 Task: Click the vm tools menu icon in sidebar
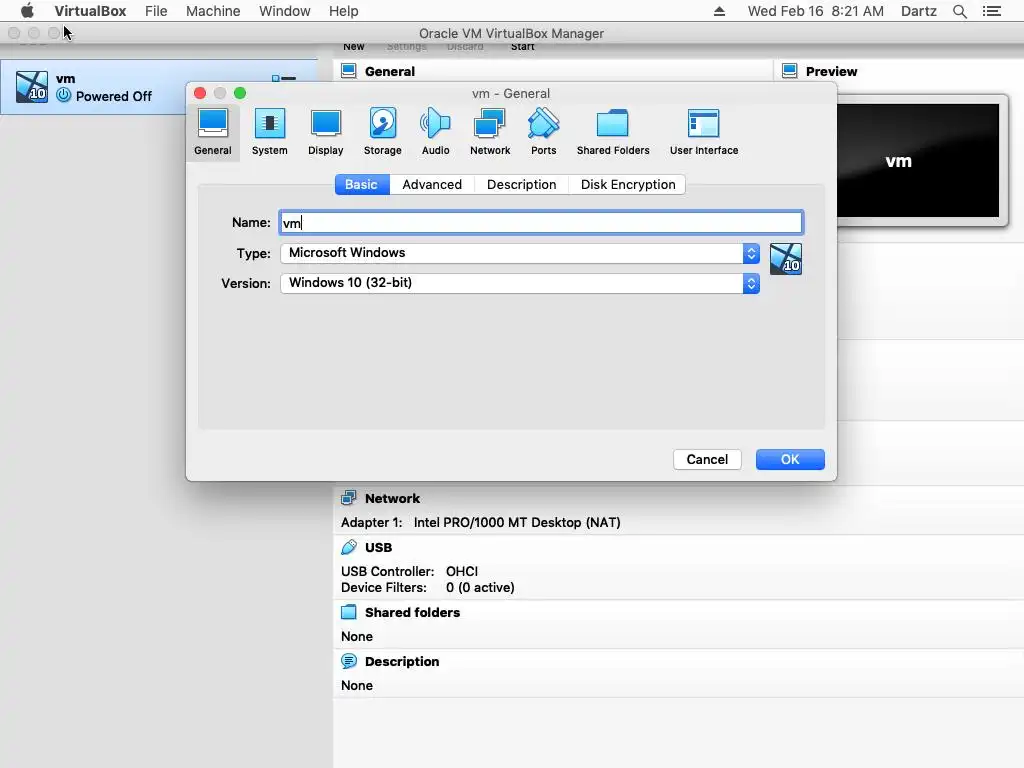(x=284, y=78)
